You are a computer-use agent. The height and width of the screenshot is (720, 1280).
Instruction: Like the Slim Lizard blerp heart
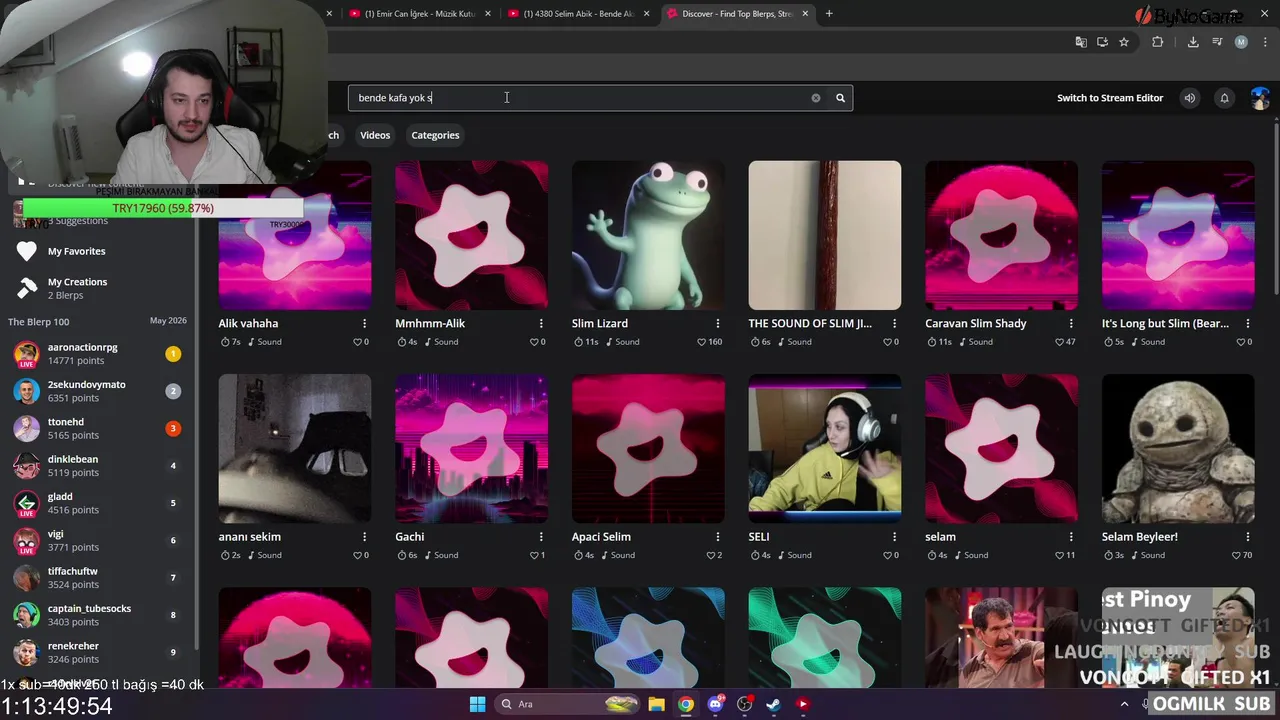point(702,342)
